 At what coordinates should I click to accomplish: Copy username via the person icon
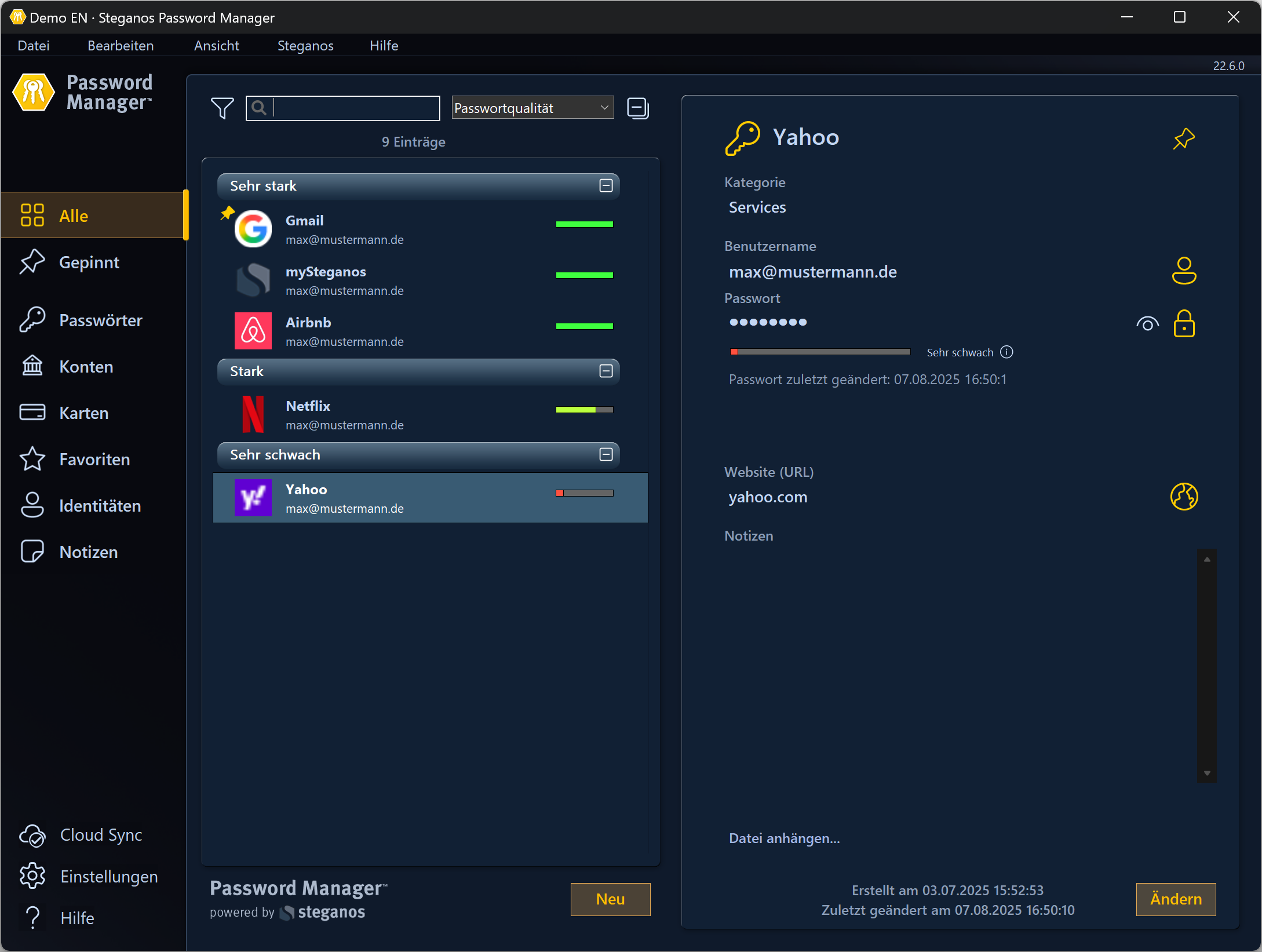(1183, 271)
